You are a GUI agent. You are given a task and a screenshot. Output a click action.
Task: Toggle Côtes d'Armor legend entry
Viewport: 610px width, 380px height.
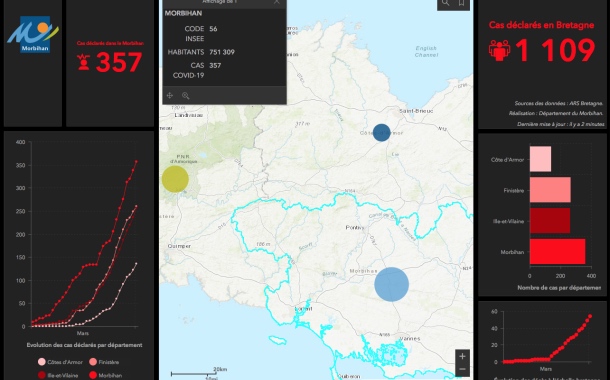tap(60, 362)
